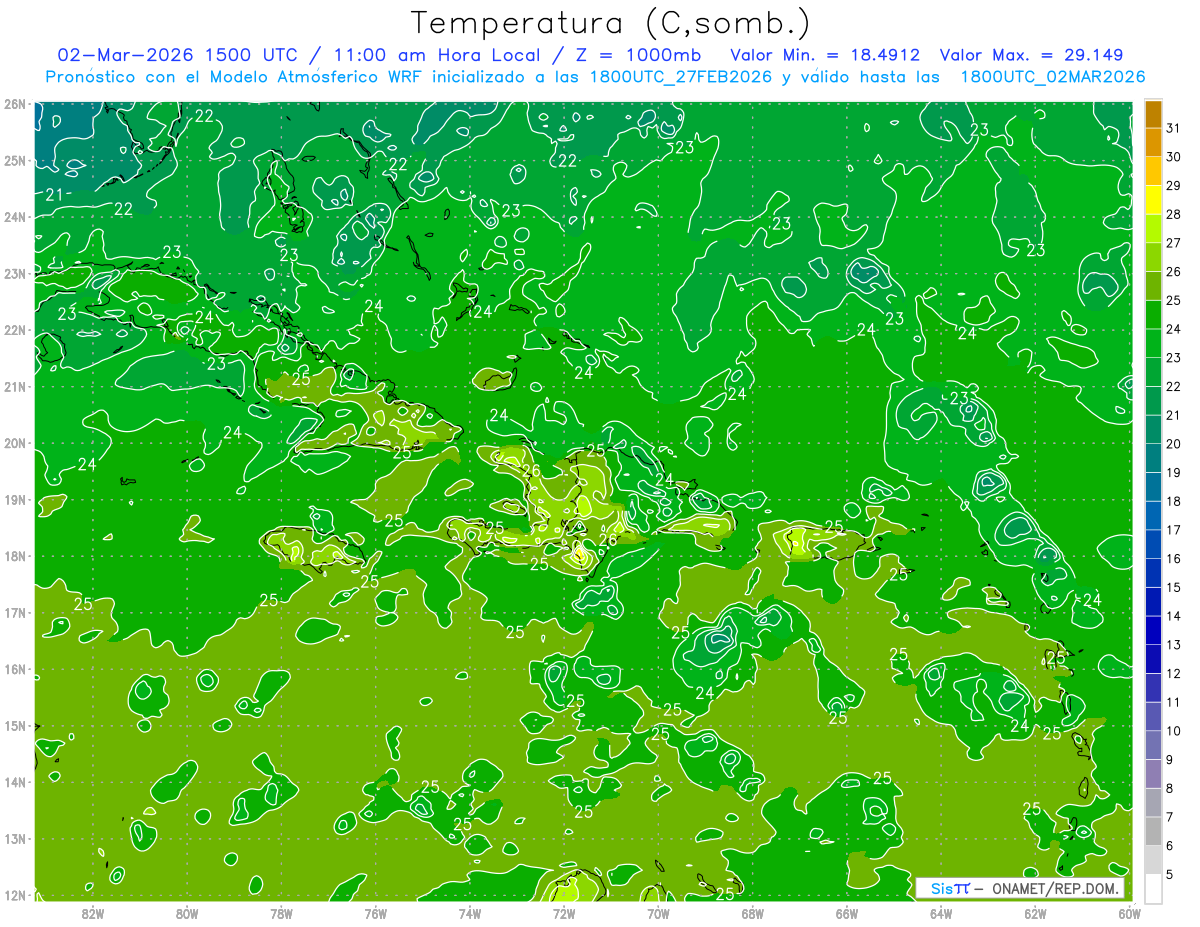This screenshot has height=927, width=1200.
Task: Pick the gray swatch between 7 and 8
Action: 1153,803
